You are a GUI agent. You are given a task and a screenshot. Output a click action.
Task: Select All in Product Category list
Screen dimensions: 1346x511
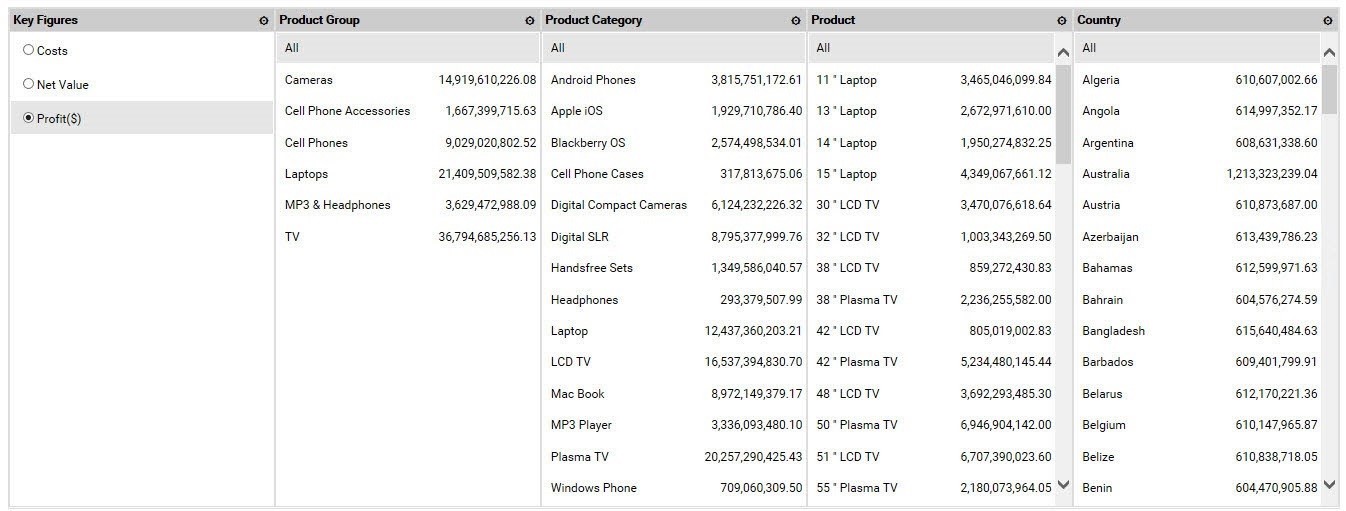coord(558,48)
